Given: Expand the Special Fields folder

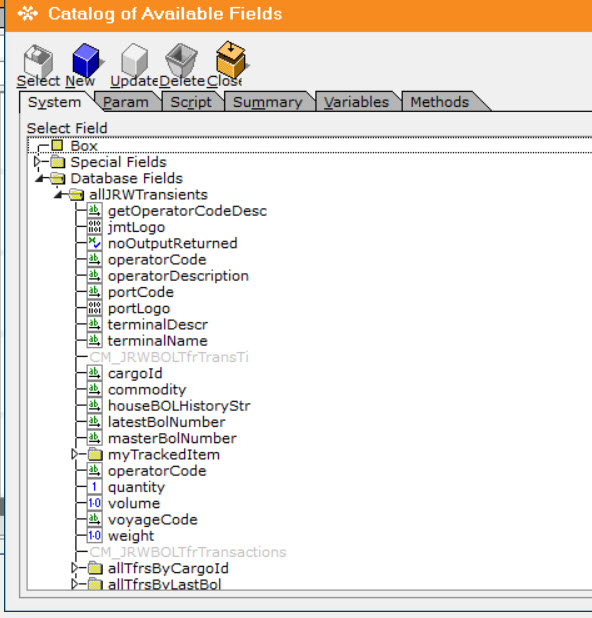Looking at the screenshot, I should (37, 162).
